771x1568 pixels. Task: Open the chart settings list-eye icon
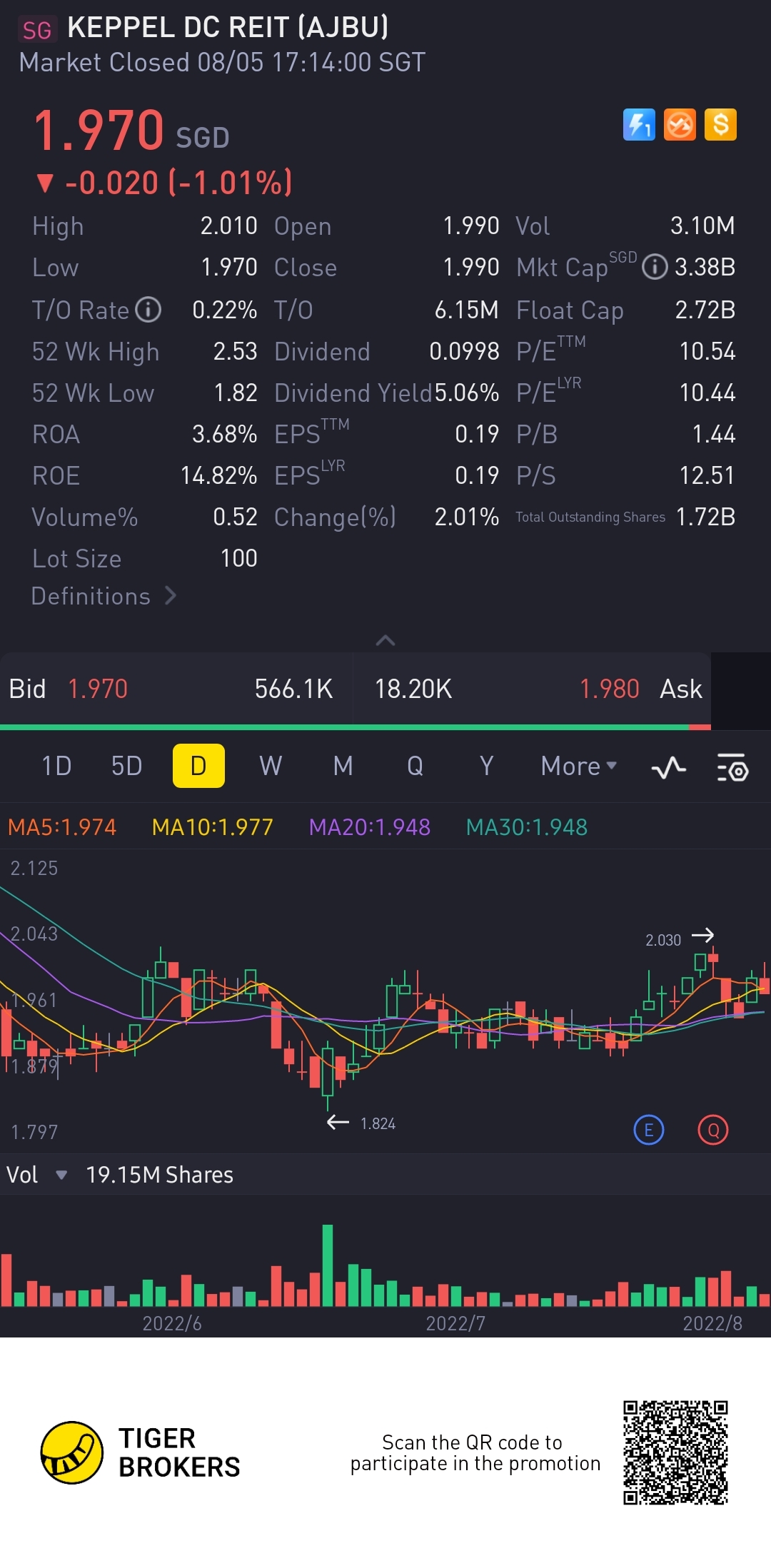coord(732,767)
